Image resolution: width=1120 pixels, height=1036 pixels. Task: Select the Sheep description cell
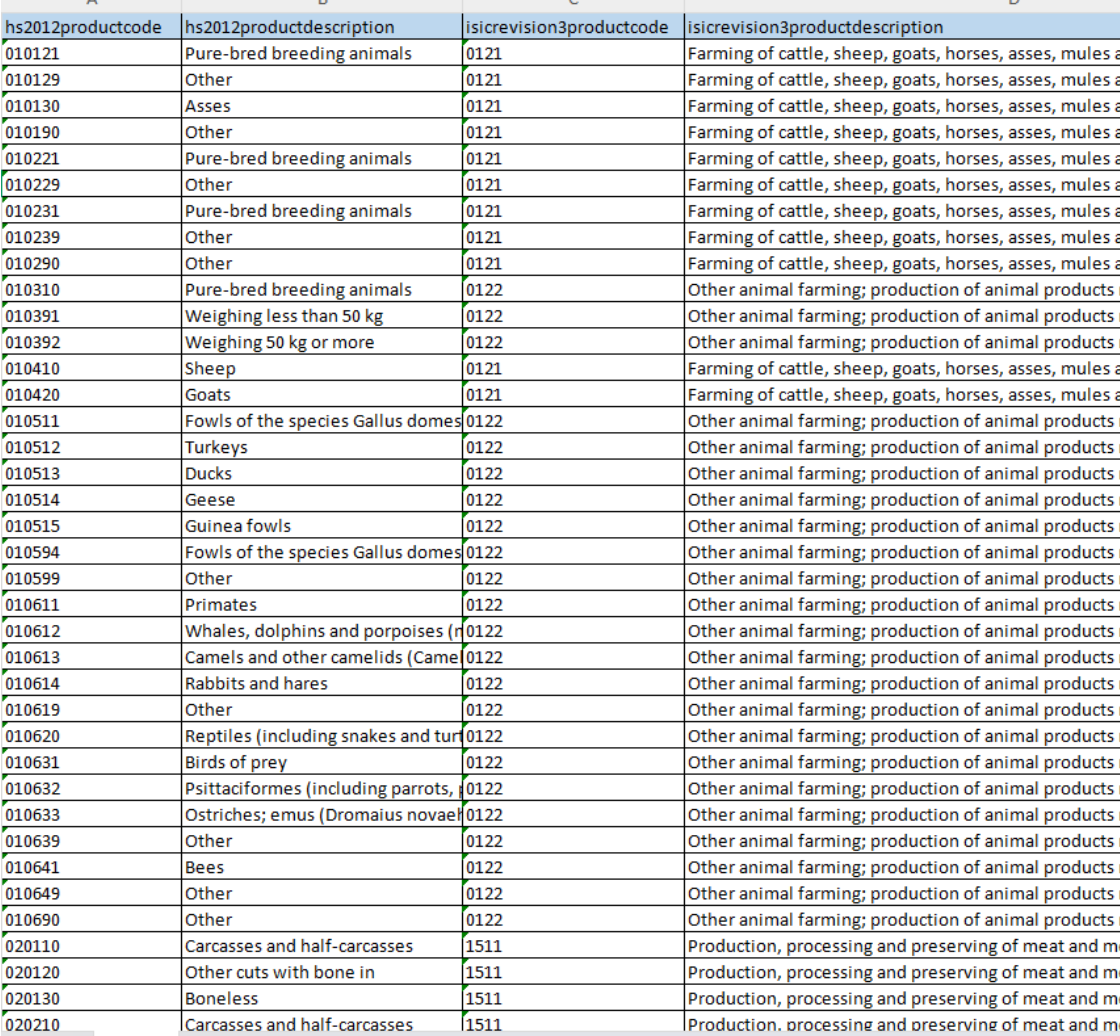(x=322, y=369)
